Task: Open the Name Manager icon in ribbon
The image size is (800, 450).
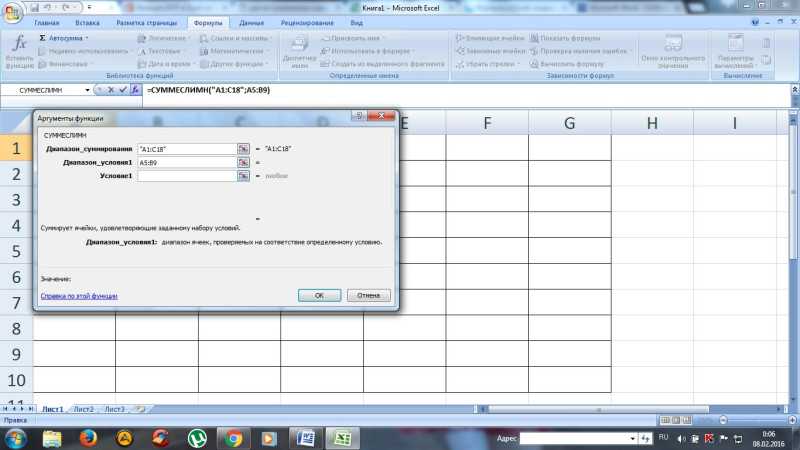Action: (299, 51)
